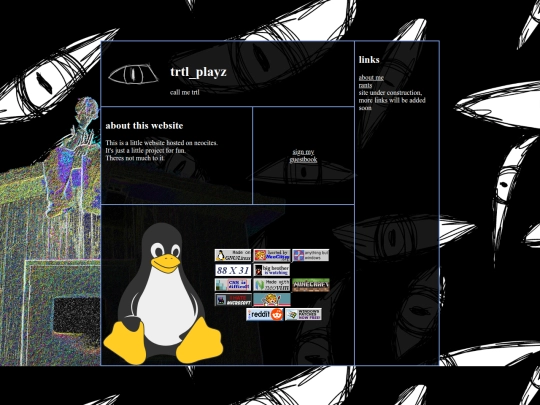Click the 'I hate Microsoft' badge
The width and height of the screenshot is (540, 405).
tap(233, 300)
